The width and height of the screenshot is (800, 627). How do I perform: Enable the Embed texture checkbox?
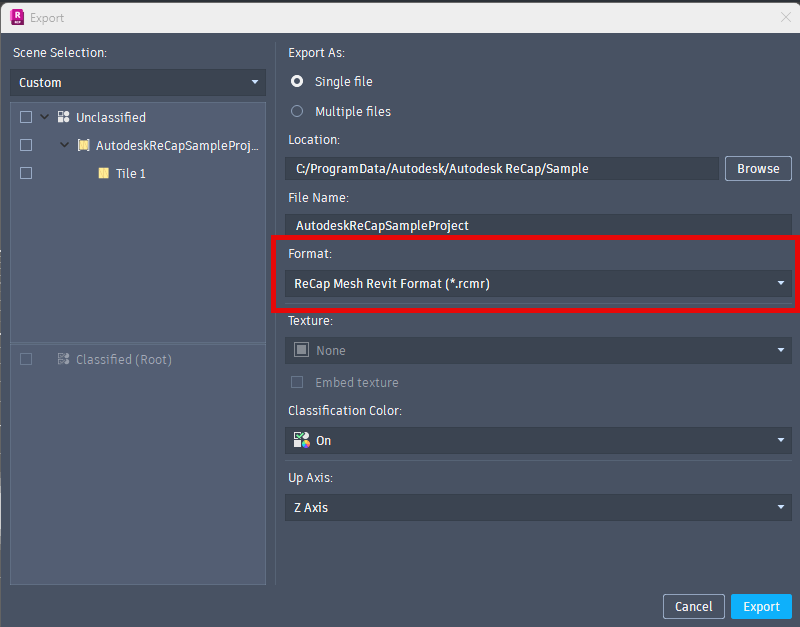pyautogui.click(x=297, y=382)
